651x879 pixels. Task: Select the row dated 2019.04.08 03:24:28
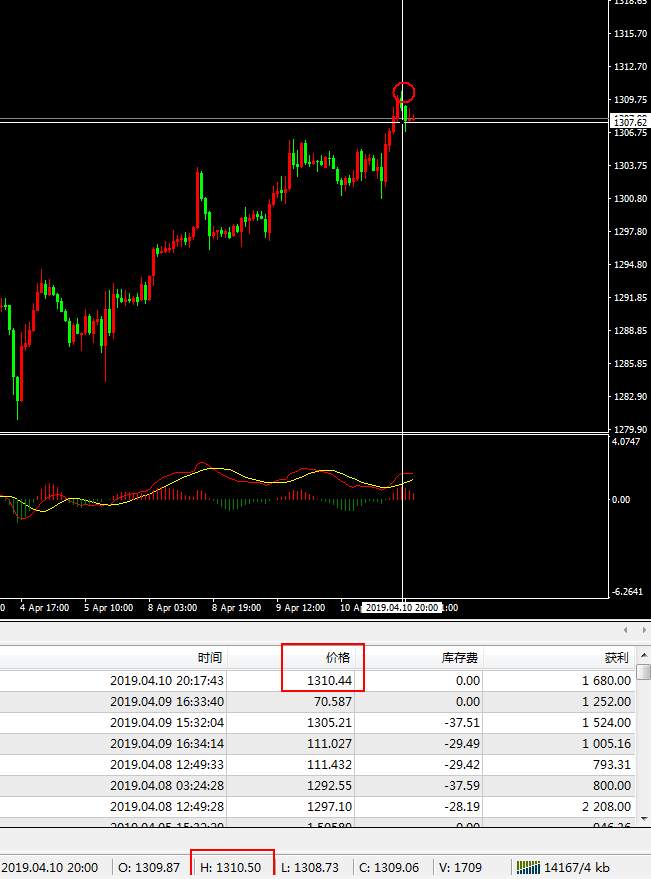tap(317, 785)
